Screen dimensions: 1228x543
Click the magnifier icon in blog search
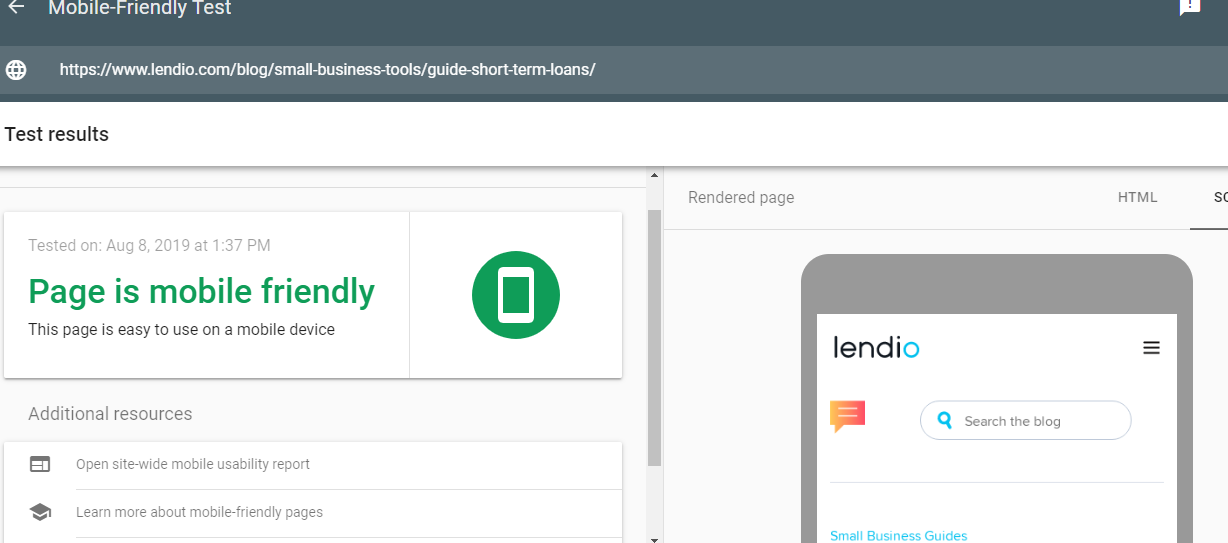pos(945,421)
